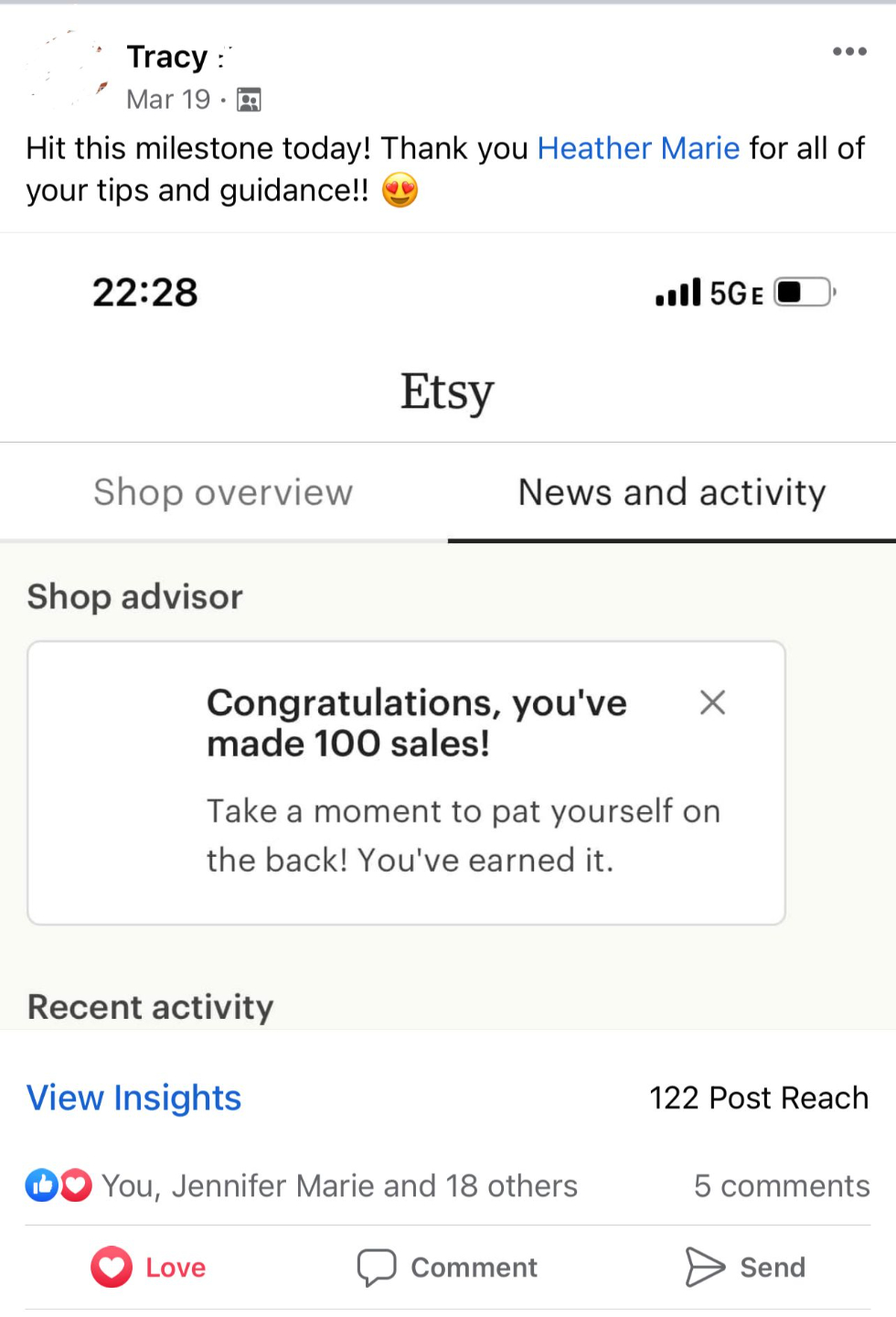
Task: Tap the Send paper plane icon
Action: [705, 1268]
